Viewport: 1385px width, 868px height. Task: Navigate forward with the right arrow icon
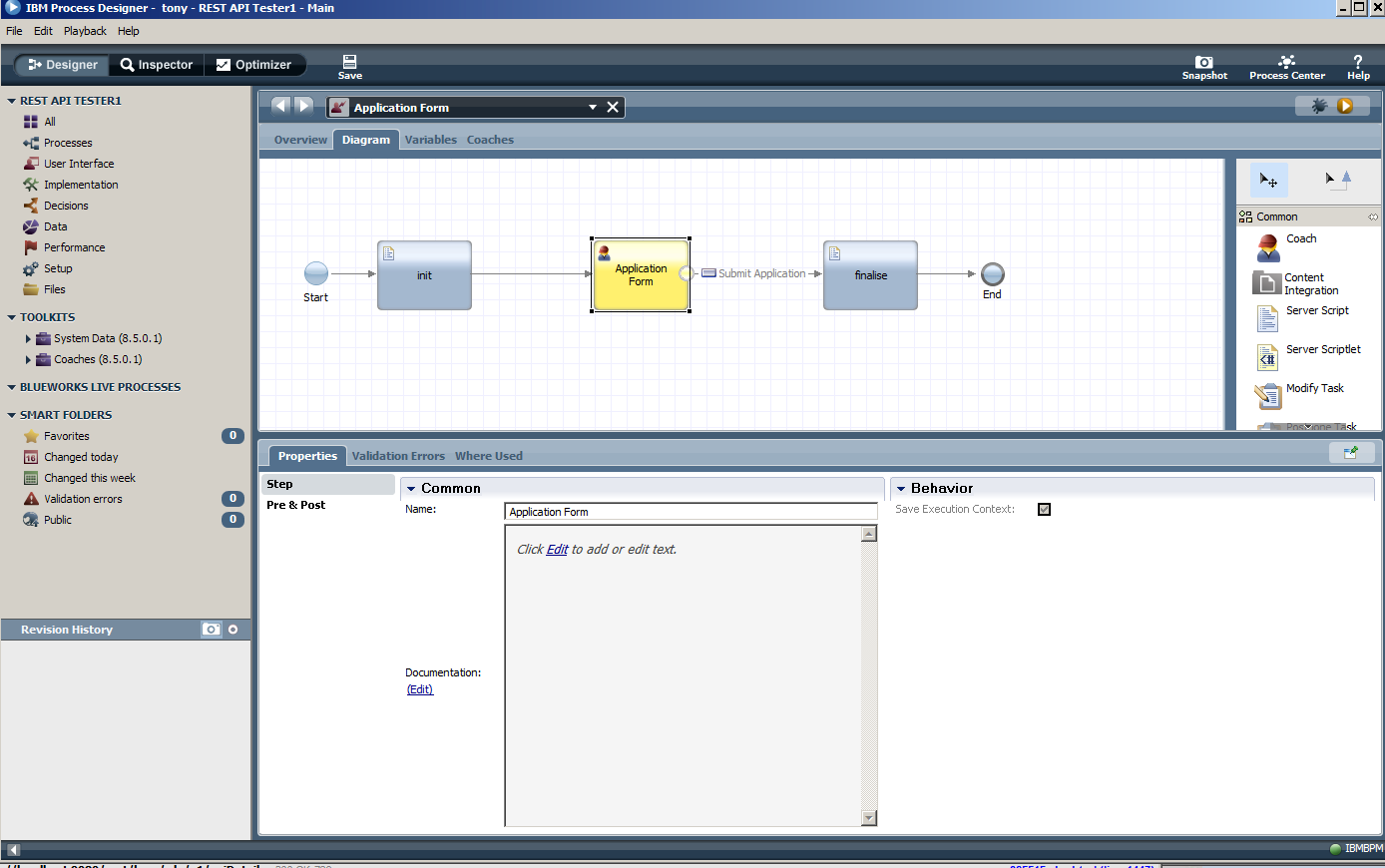(304, 106)
